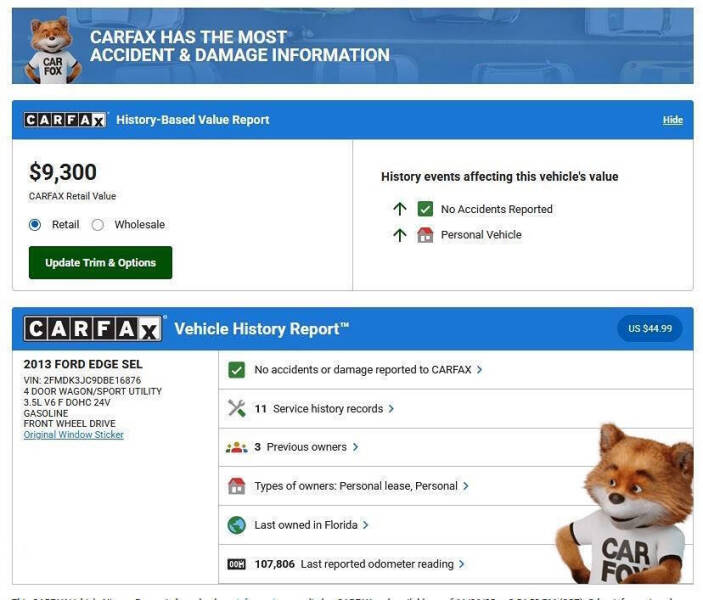703x600 pixels.
Task: Click the CARFAX logo in Vehicle History Report header
Action: coord(93,329)
